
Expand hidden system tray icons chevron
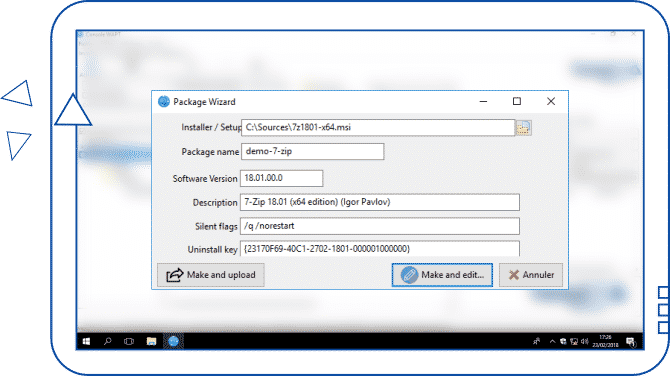pyautogui.click(x=552, y=341)
